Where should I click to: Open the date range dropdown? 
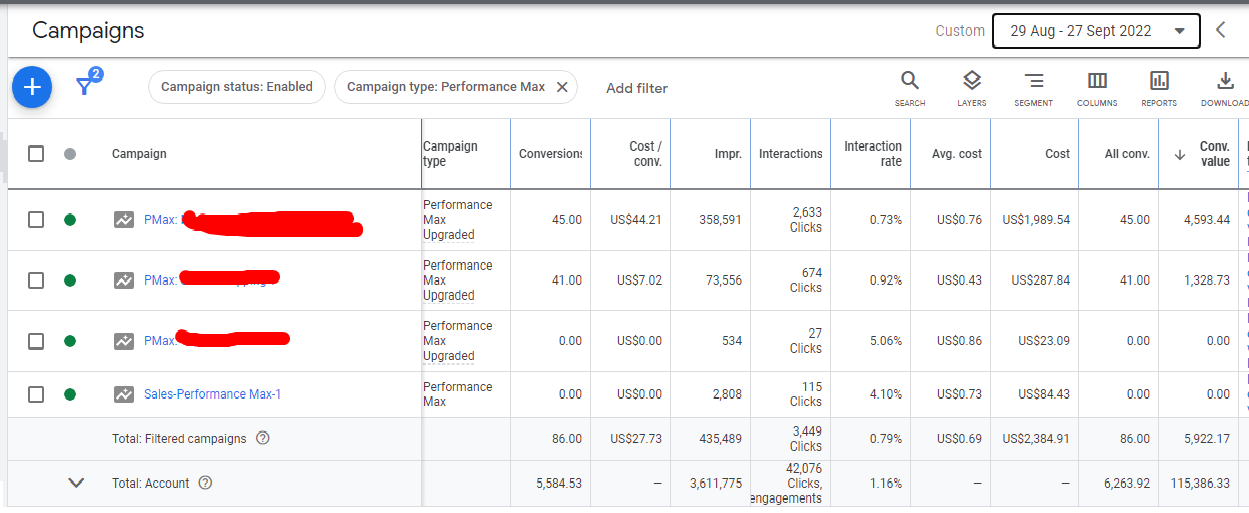1095,30
